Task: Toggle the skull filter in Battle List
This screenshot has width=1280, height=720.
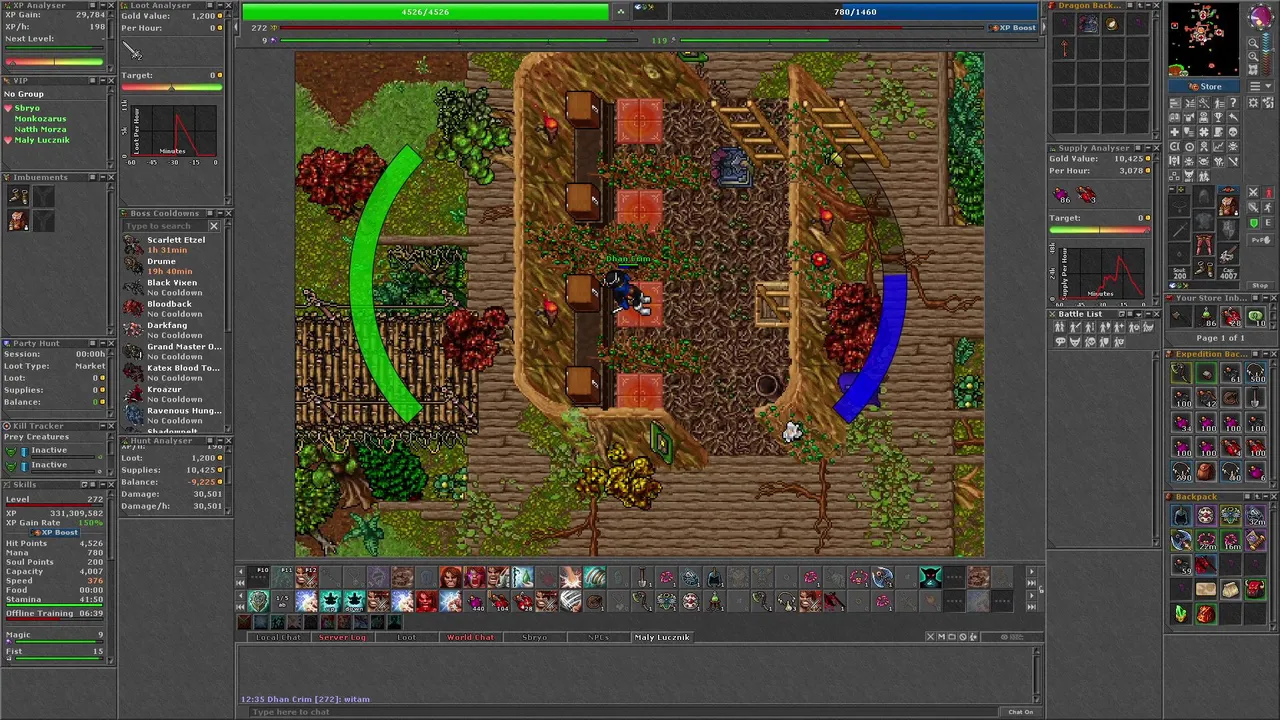Action: coord(1090,341)
